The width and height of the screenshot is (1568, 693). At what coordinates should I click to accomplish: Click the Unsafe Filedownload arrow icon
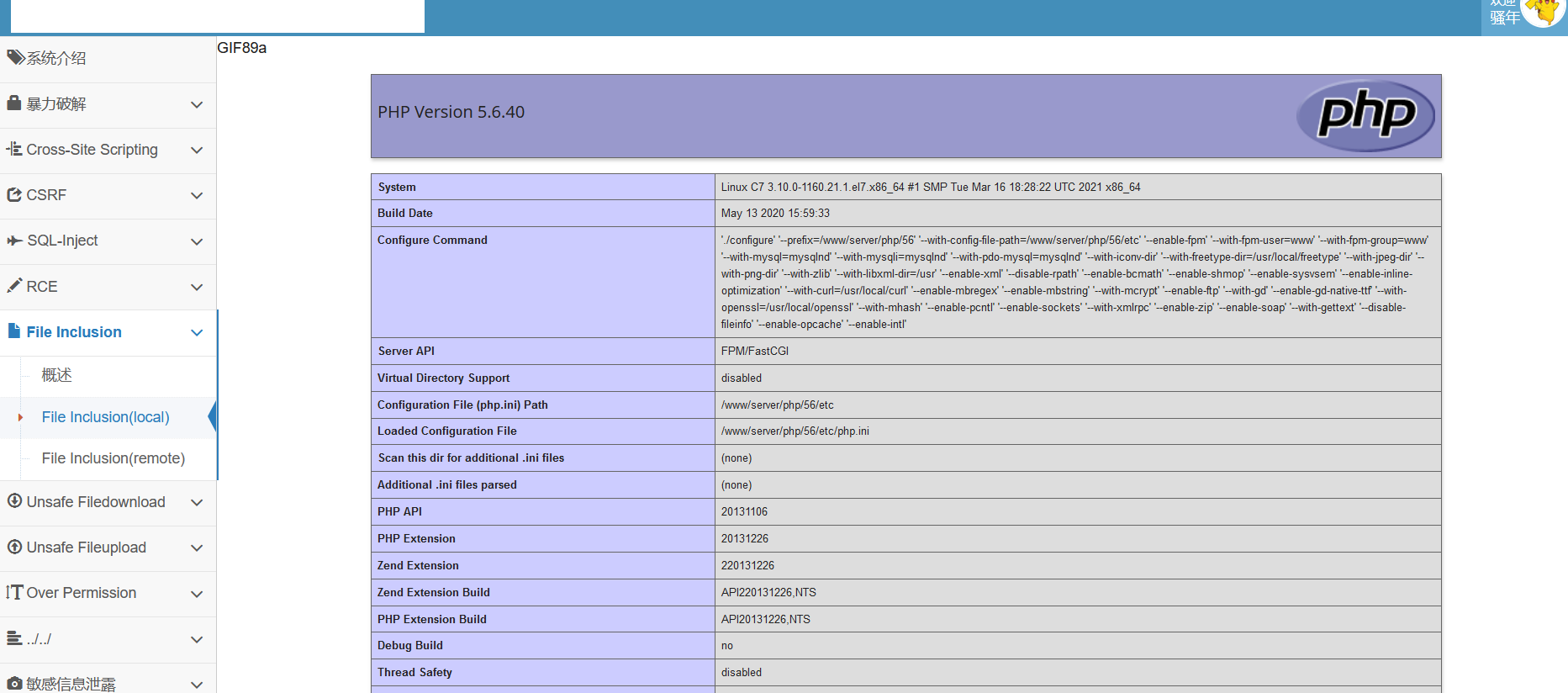click(x=14, y=501)
